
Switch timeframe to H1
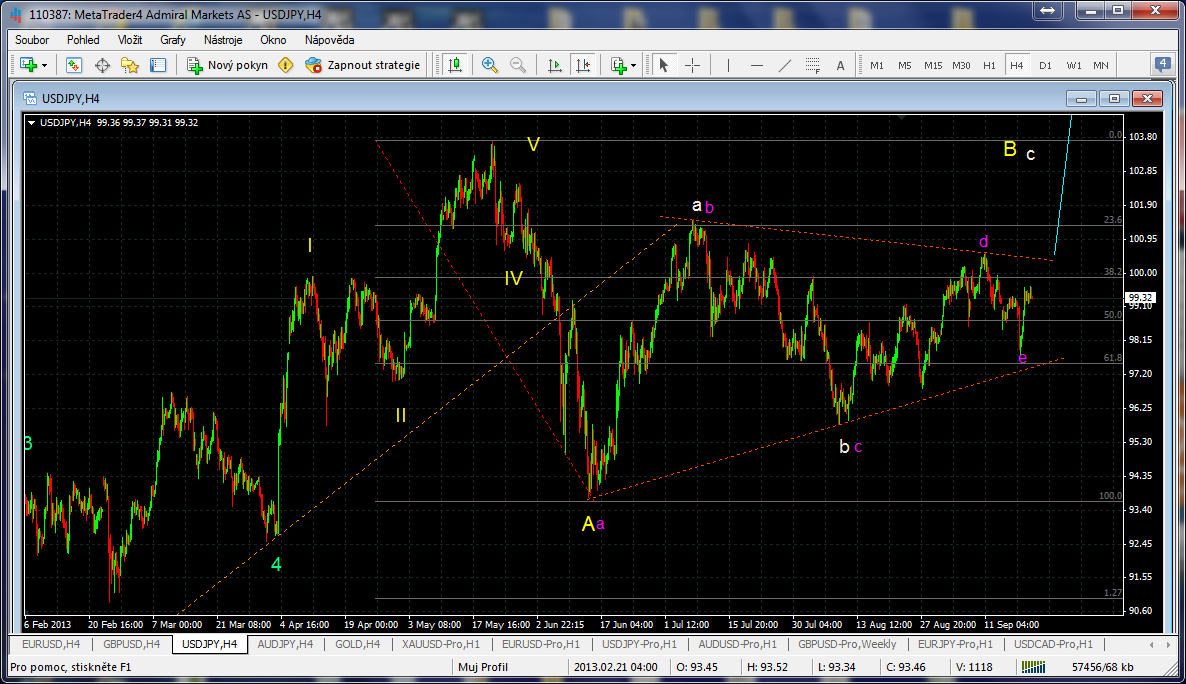point(989,65)
